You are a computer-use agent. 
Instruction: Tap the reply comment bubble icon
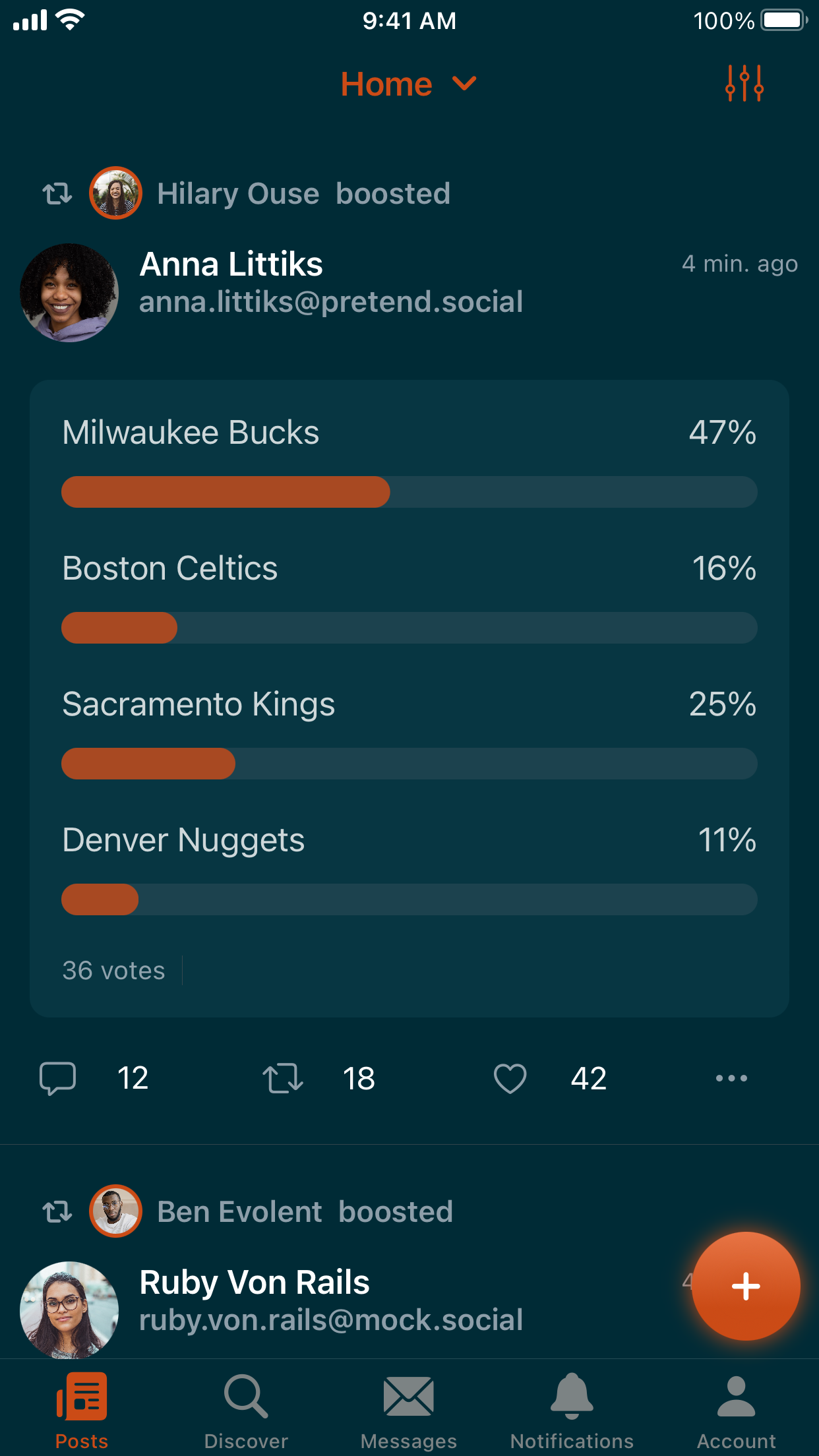(58, 1078)
